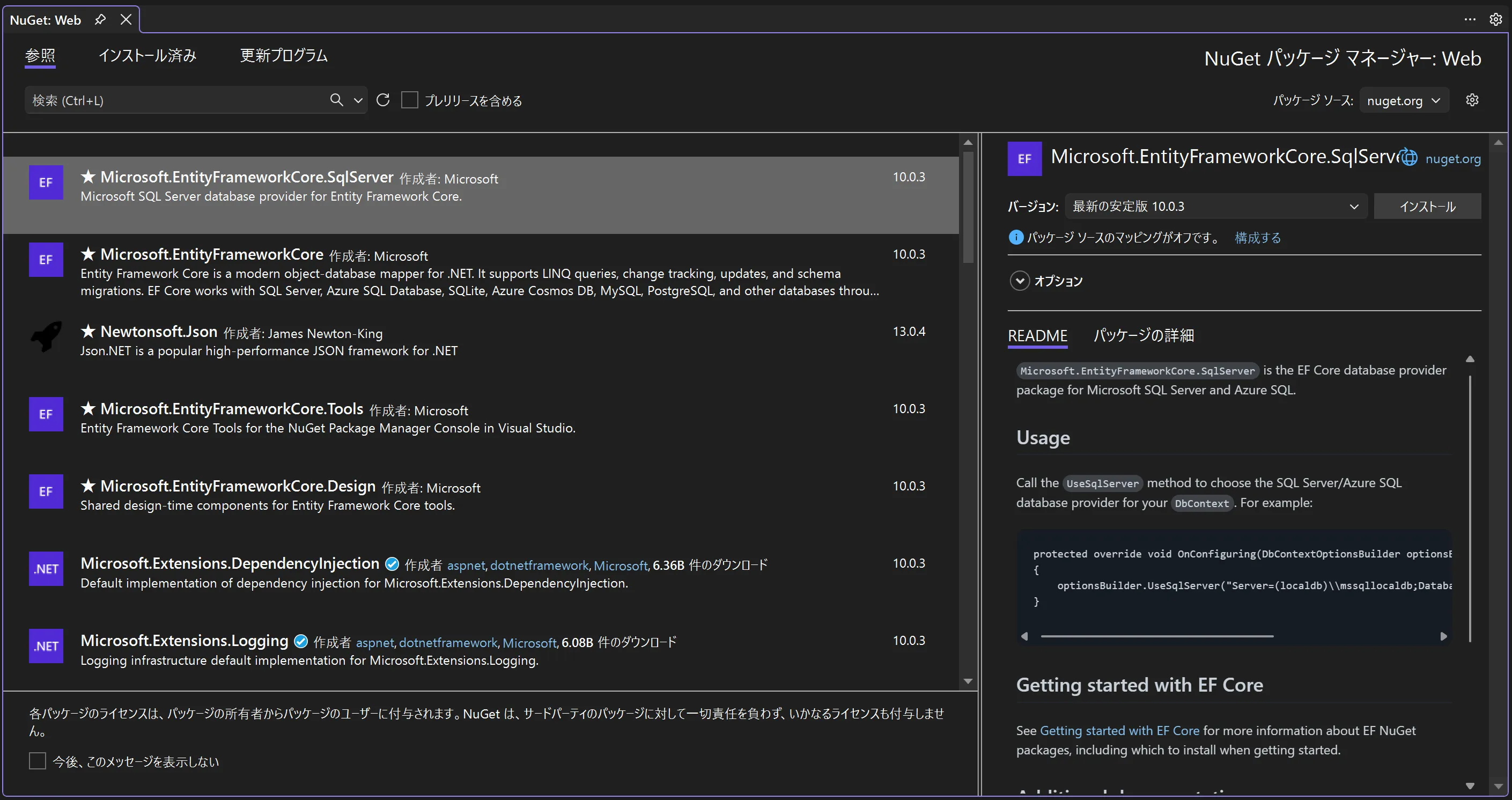Open the Microsoft author link for Extensions.Logging
This screenshot has height=800, width=1512.
point(529,643)
